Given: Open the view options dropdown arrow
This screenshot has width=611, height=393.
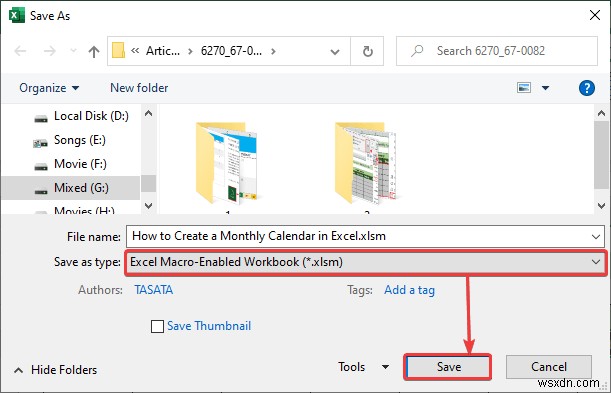Looking at the screenshot, I should [546, 88].
